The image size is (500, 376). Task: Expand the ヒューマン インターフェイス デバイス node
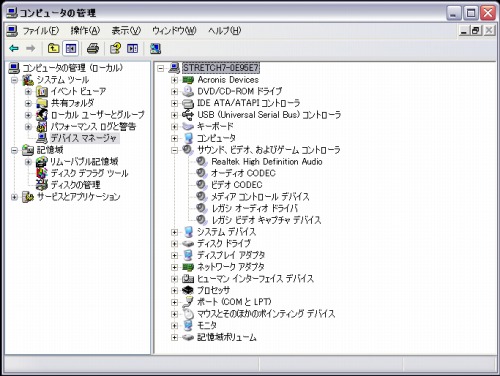point(174,279)
